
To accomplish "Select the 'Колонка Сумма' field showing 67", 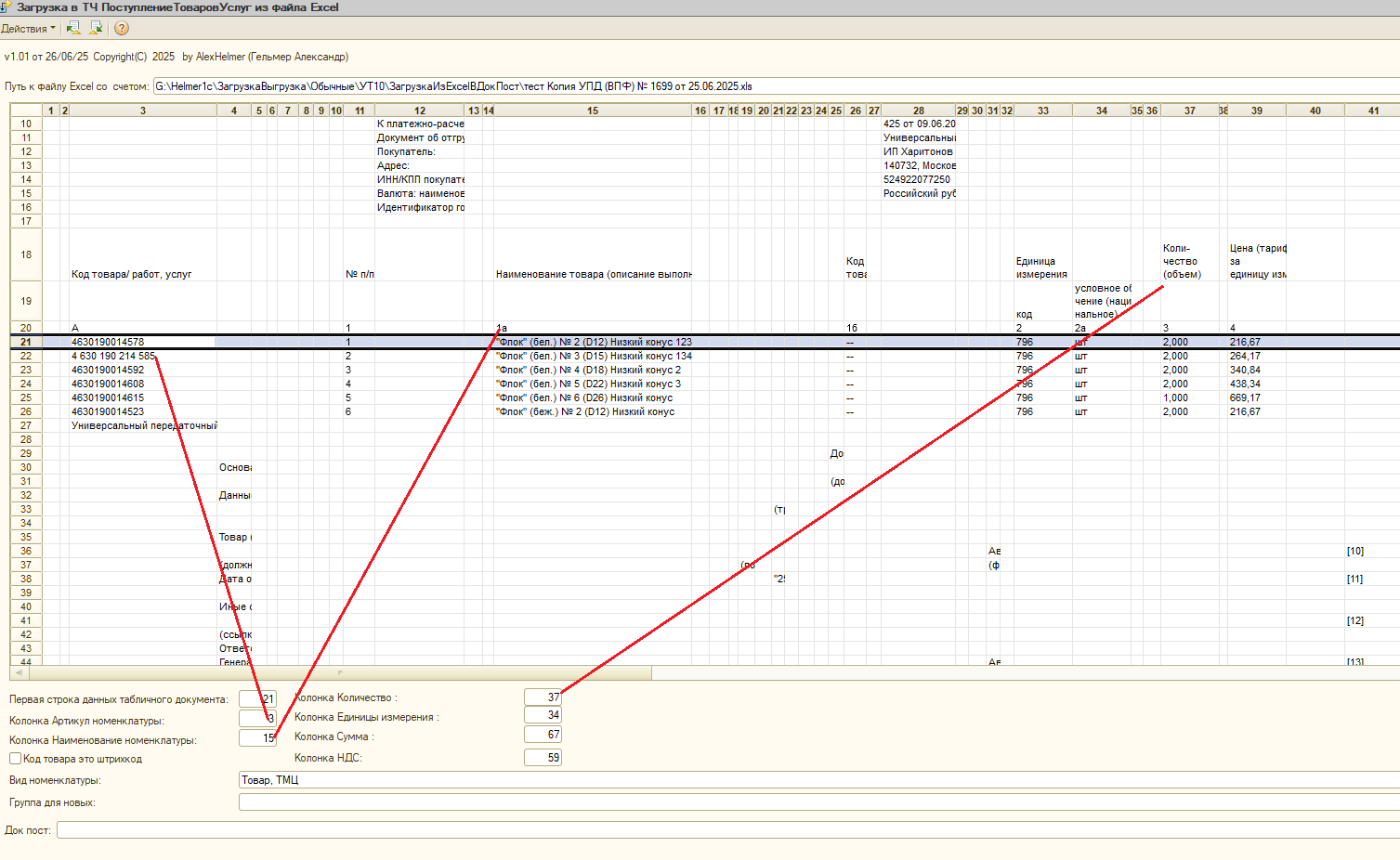I will click(543, 735).
